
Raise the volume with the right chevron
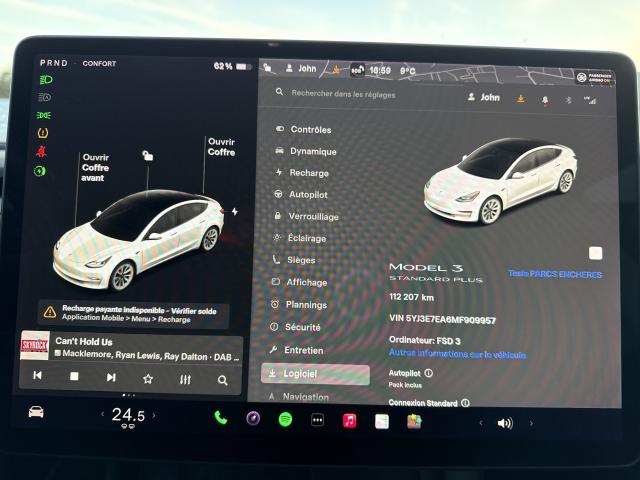531,423
